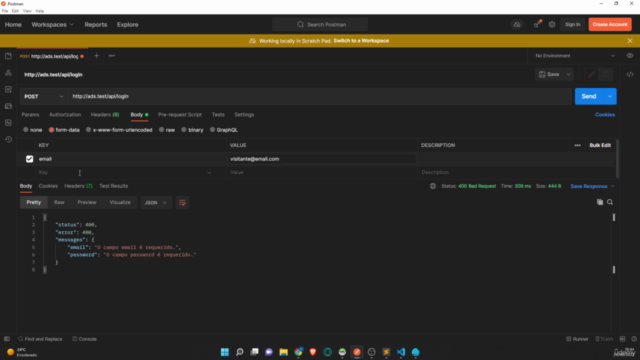Expand the Save options arrow

coord(568,74)
